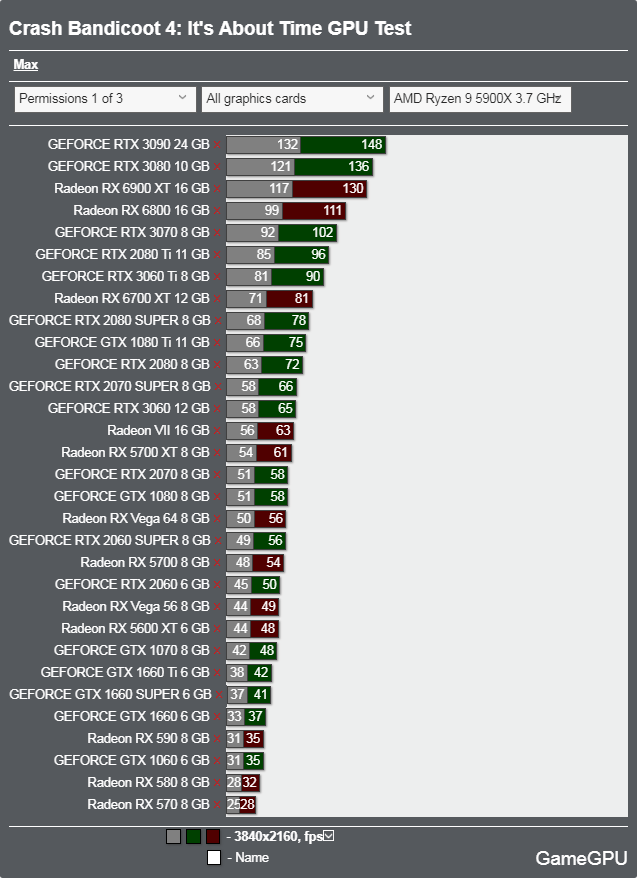Remove Radeon RX 6900 XT via its red X
The image size is (637, 878).
tap(217, 189)
